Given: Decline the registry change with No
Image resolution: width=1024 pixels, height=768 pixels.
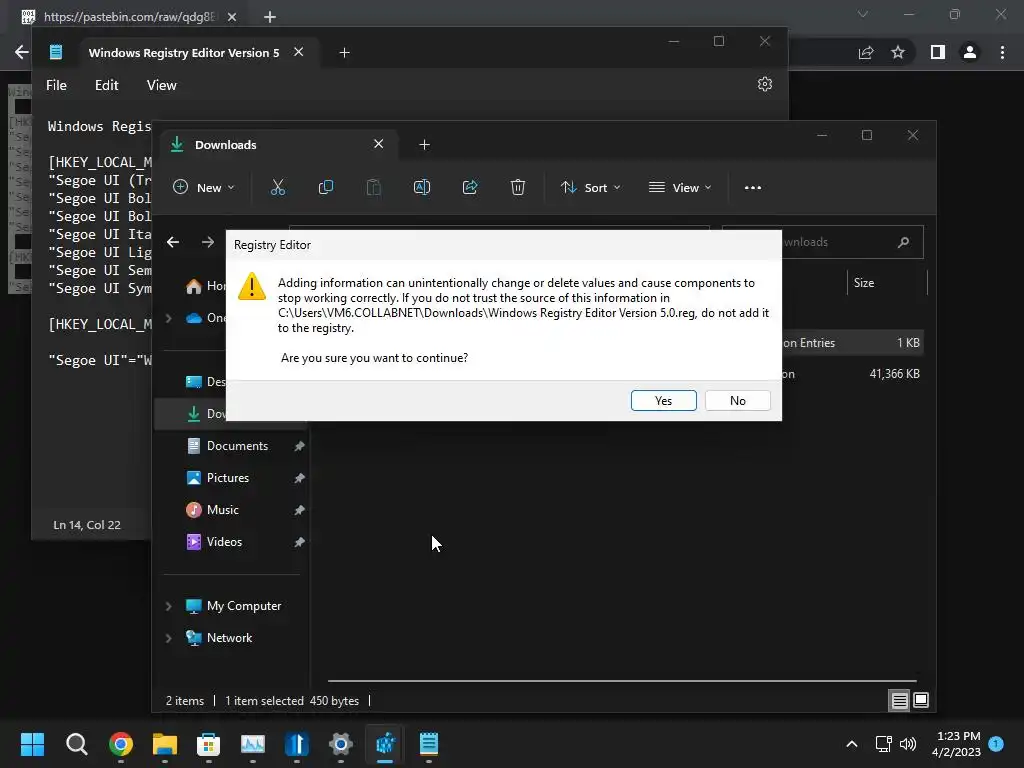Looking at the screenshot, I should click(x=737, y=400).
